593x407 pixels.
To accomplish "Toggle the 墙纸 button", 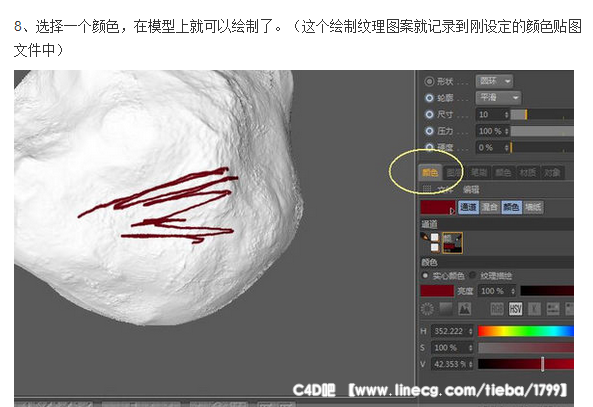I will tap(533, 207).
